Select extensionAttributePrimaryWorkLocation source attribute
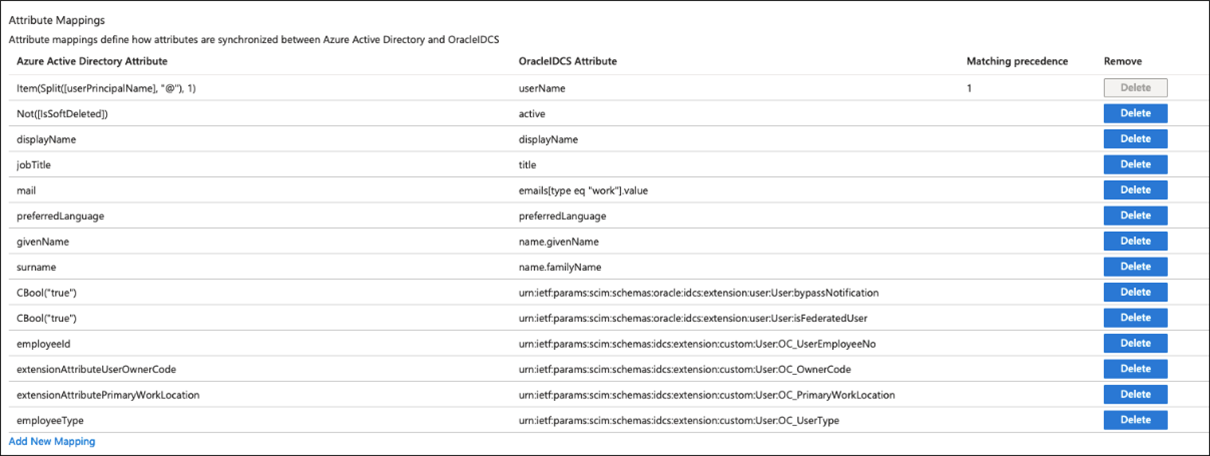Image resolution: width=1210 pixels, height=456 pixels. coord(108,395)
